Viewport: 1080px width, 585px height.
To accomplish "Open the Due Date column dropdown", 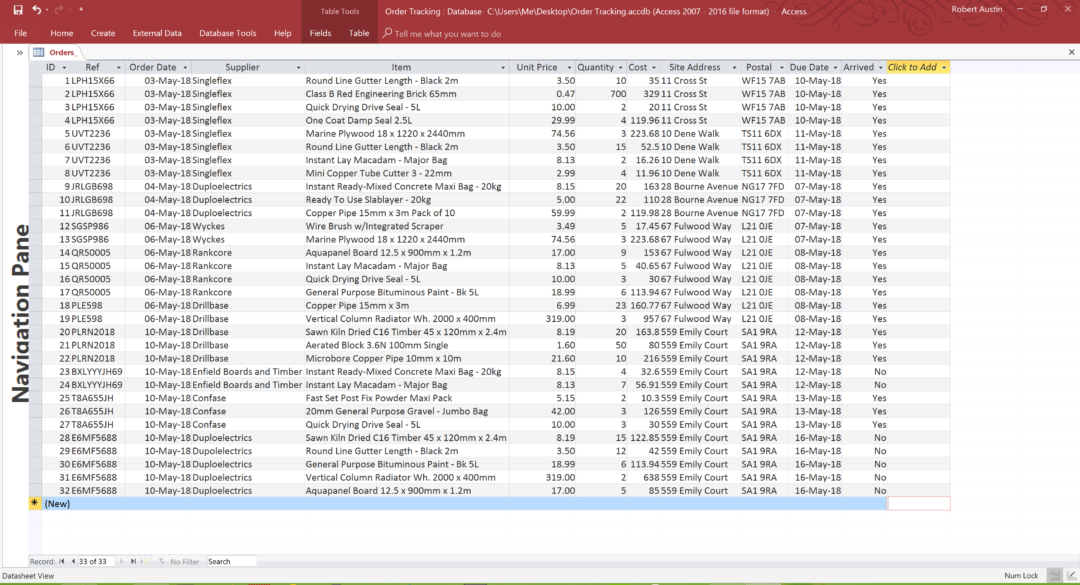I will pyautogui.click(x=835, y=68).
